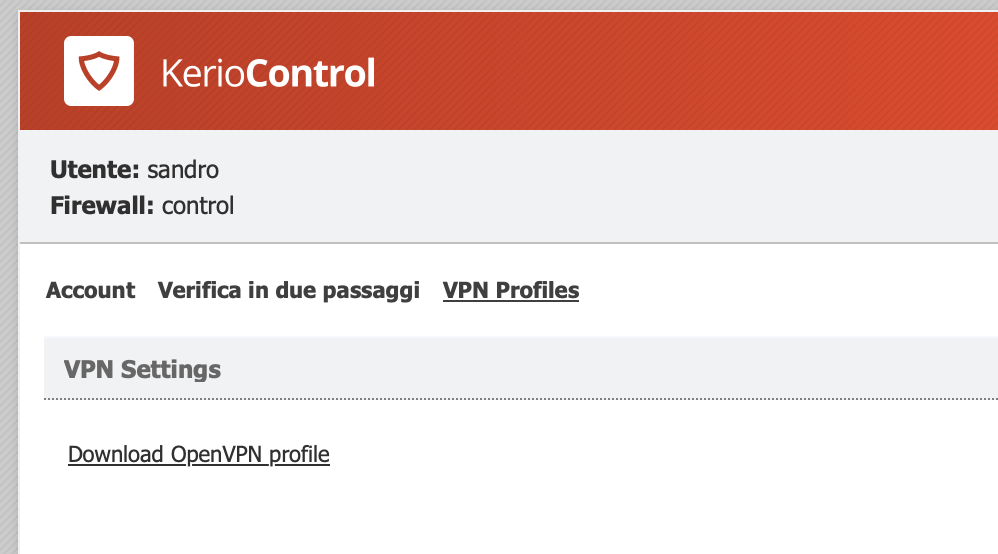The width and height of the screenshot is (998, 554).
Task: Select the firewall name 'control'
Action: coord(198,206)
